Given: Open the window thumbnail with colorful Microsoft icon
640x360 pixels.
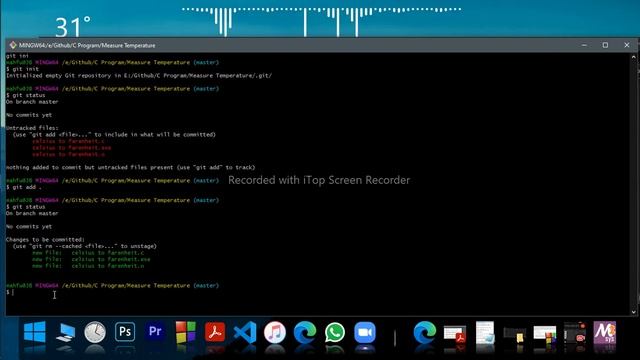Looking at the screenshot, I should pyautogui.click(x=545, y=335).
